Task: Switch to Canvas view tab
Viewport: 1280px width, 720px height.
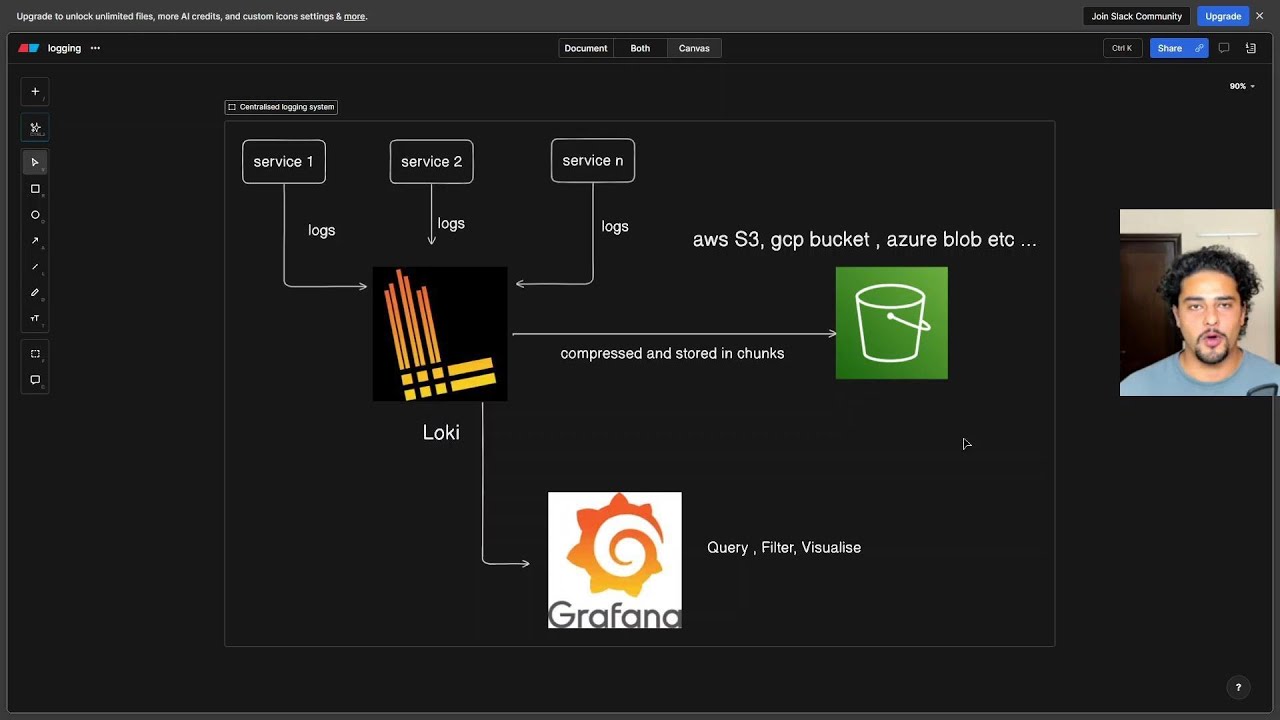Action: (694, 48)
